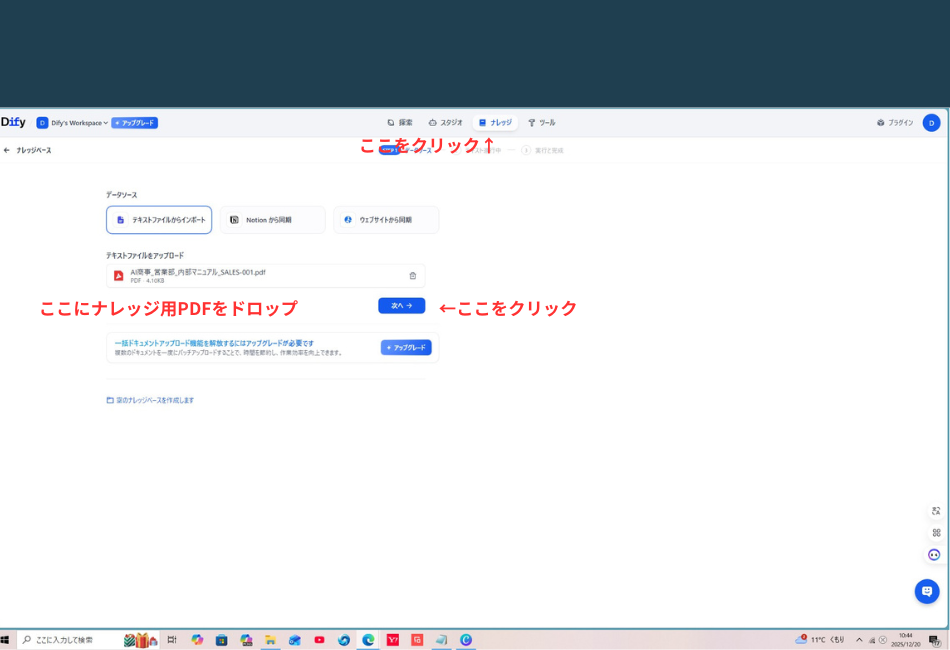Screen dimensions: 950x650
Task: Delete the uploaded SALES-001 PDF via trash icon
Action: click(412, 274)
